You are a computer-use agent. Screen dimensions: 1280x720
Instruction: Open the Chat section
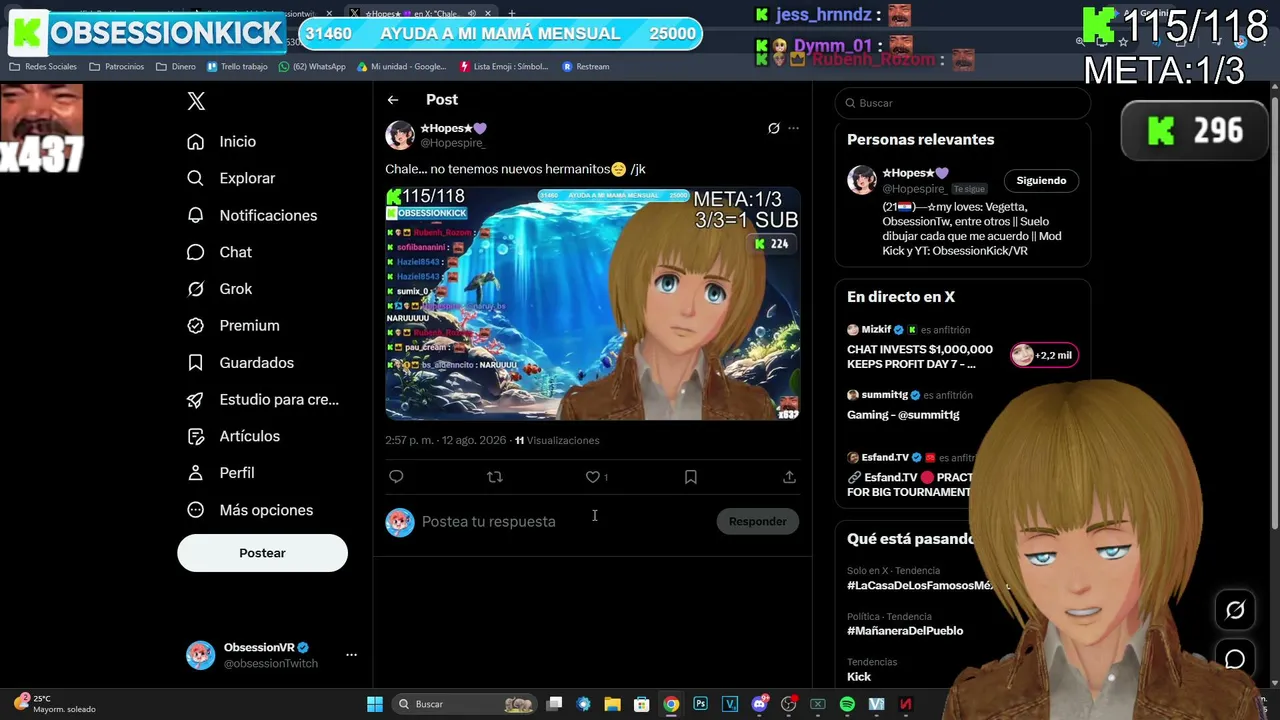pyautogui.click(x=220, y=252)
